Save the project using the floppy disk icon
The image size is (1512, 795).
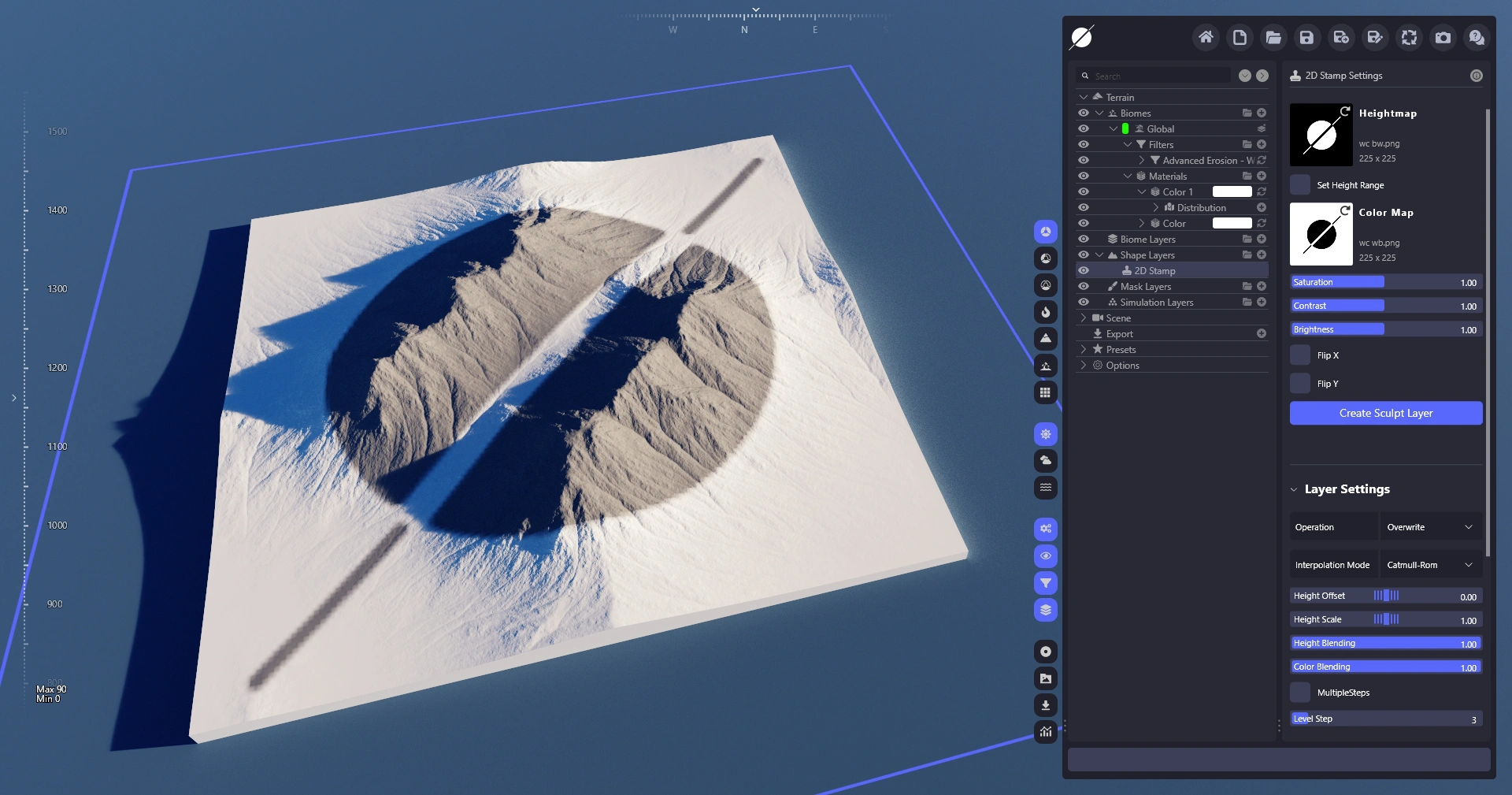point(1307,37)
